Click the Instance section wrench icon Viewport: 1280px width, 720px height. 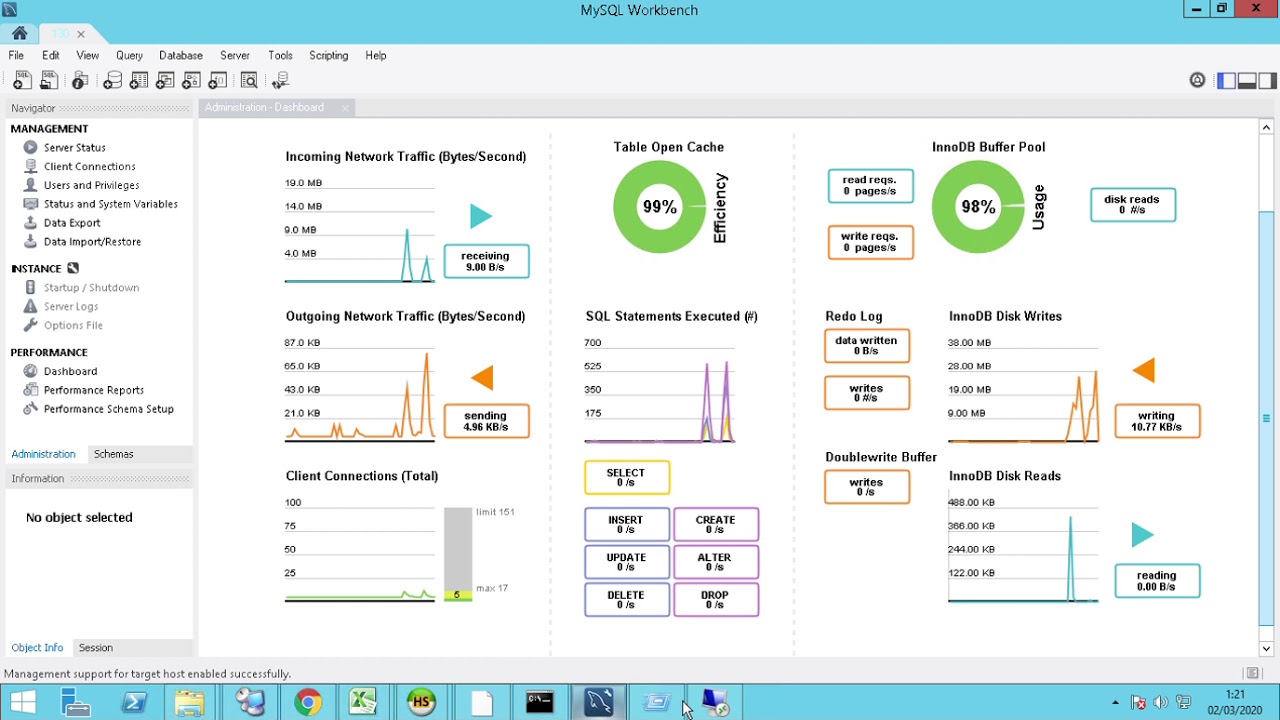pos(73,268)
